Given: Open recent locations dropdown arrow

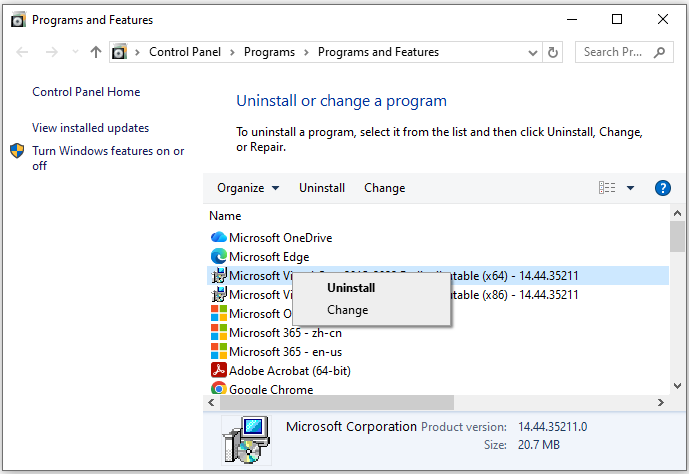Looking at the screenshot, I should coord(75,52).
